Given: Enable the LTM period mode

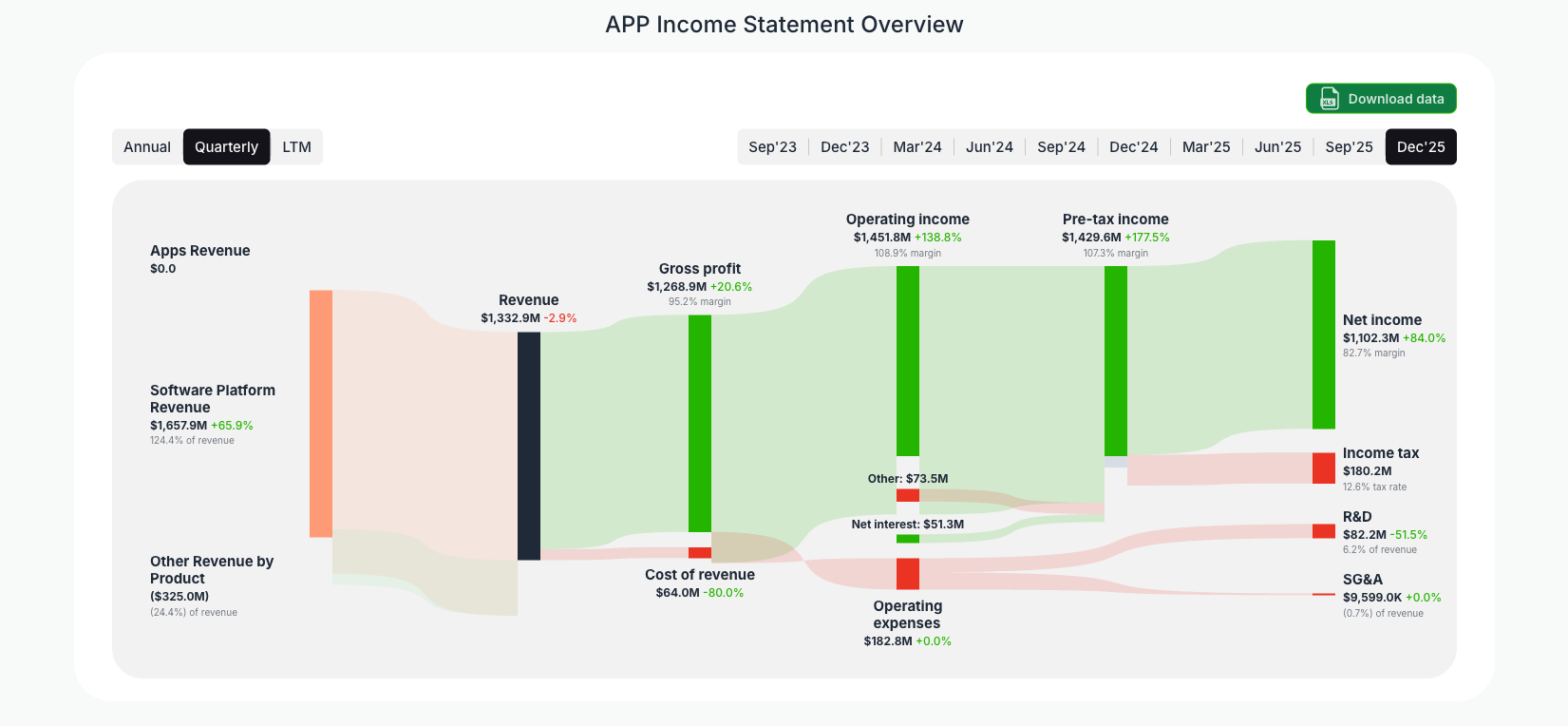Looking at the screenshot, I should (x=296, y=146).
